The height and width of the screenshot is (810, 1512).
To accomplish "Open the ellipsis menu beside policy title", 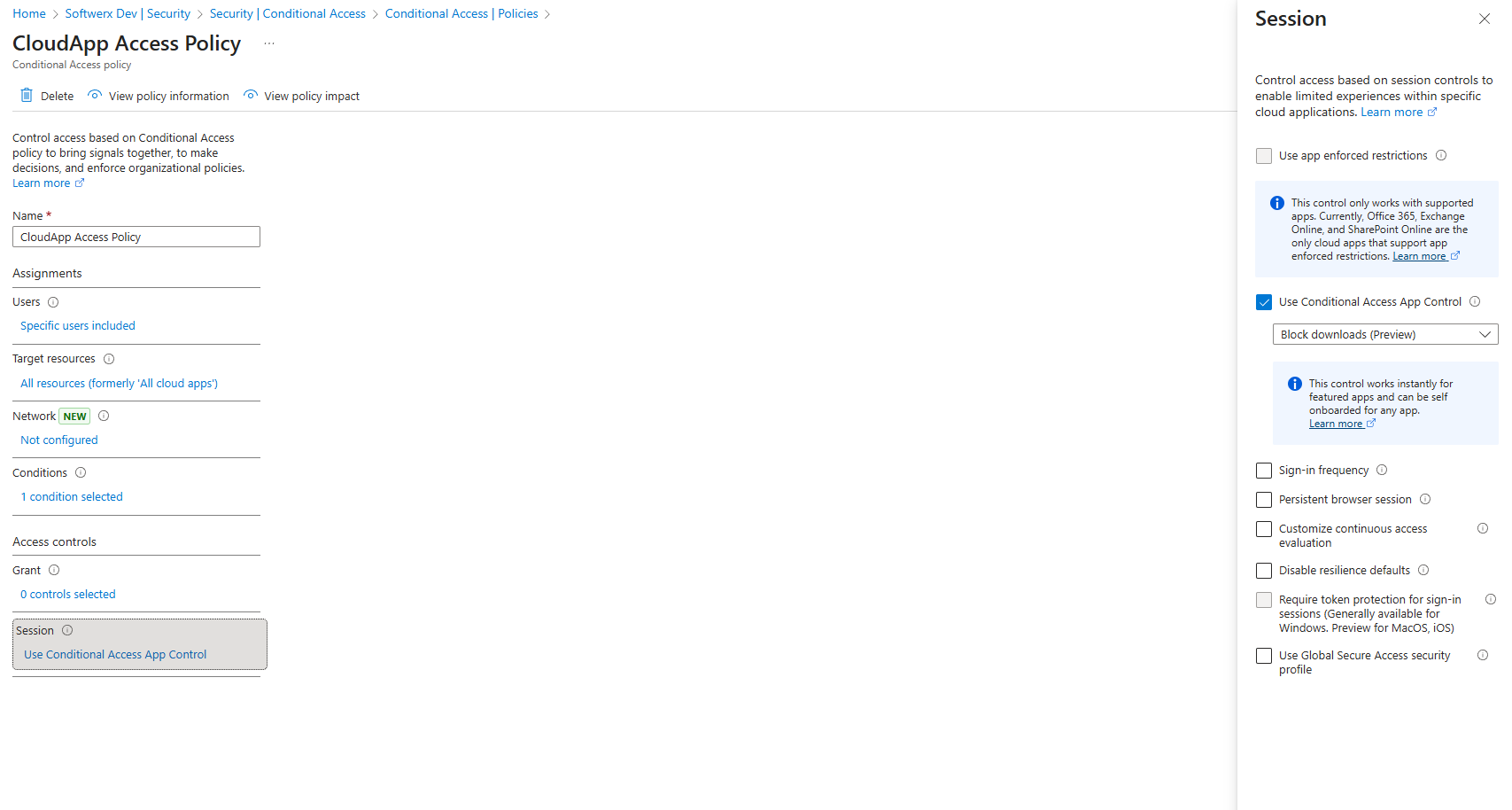I will 269,43.
